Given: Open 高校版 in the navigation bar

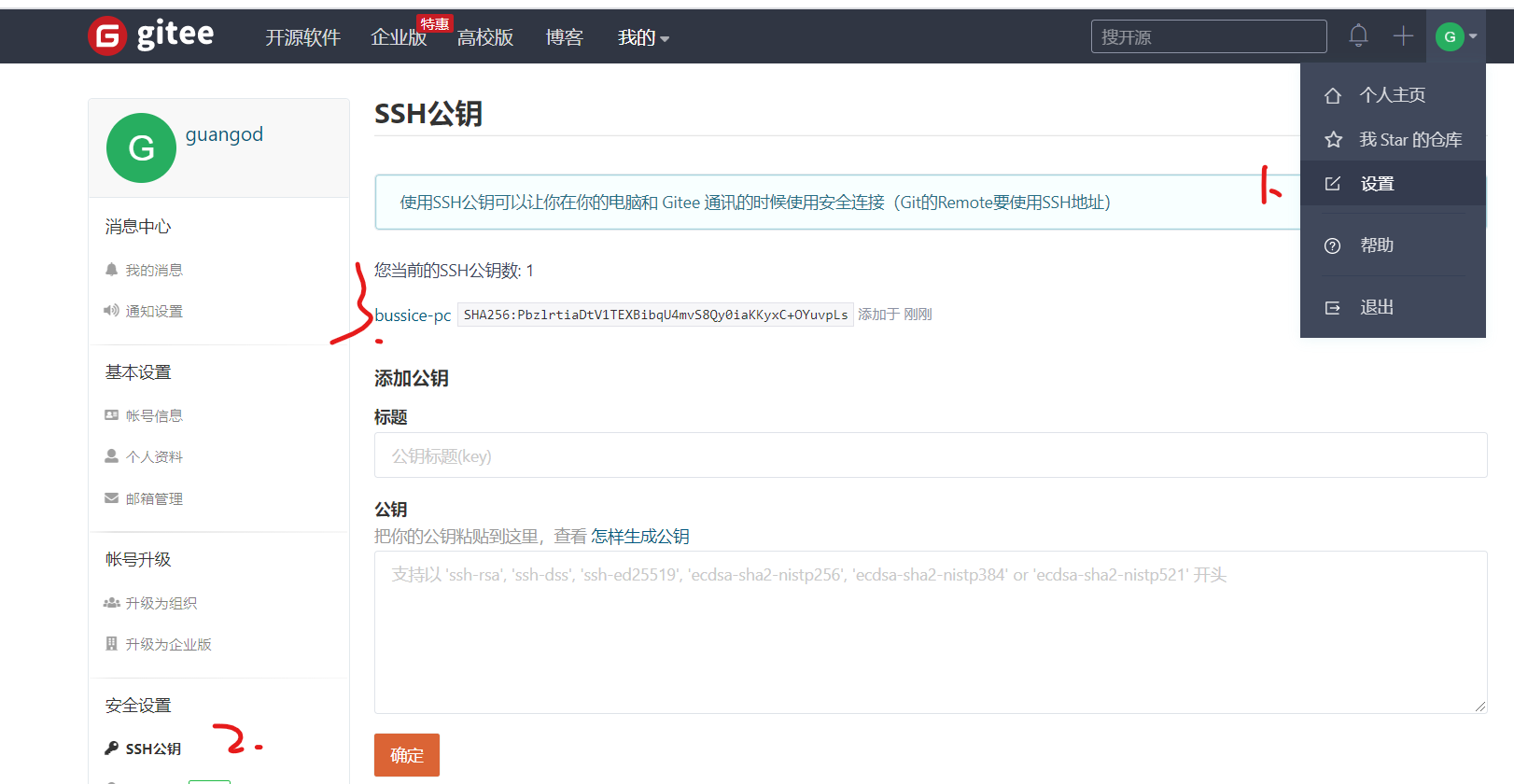Looking at the screenshot, I should (x=485, y=37).
